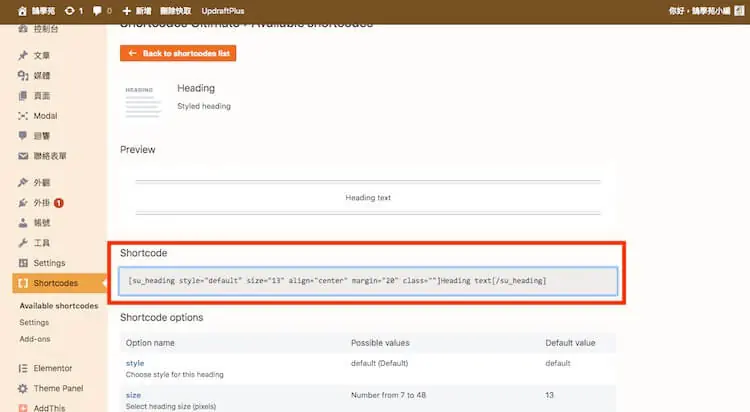Click the 'Heading' title text

pos(196,88)
